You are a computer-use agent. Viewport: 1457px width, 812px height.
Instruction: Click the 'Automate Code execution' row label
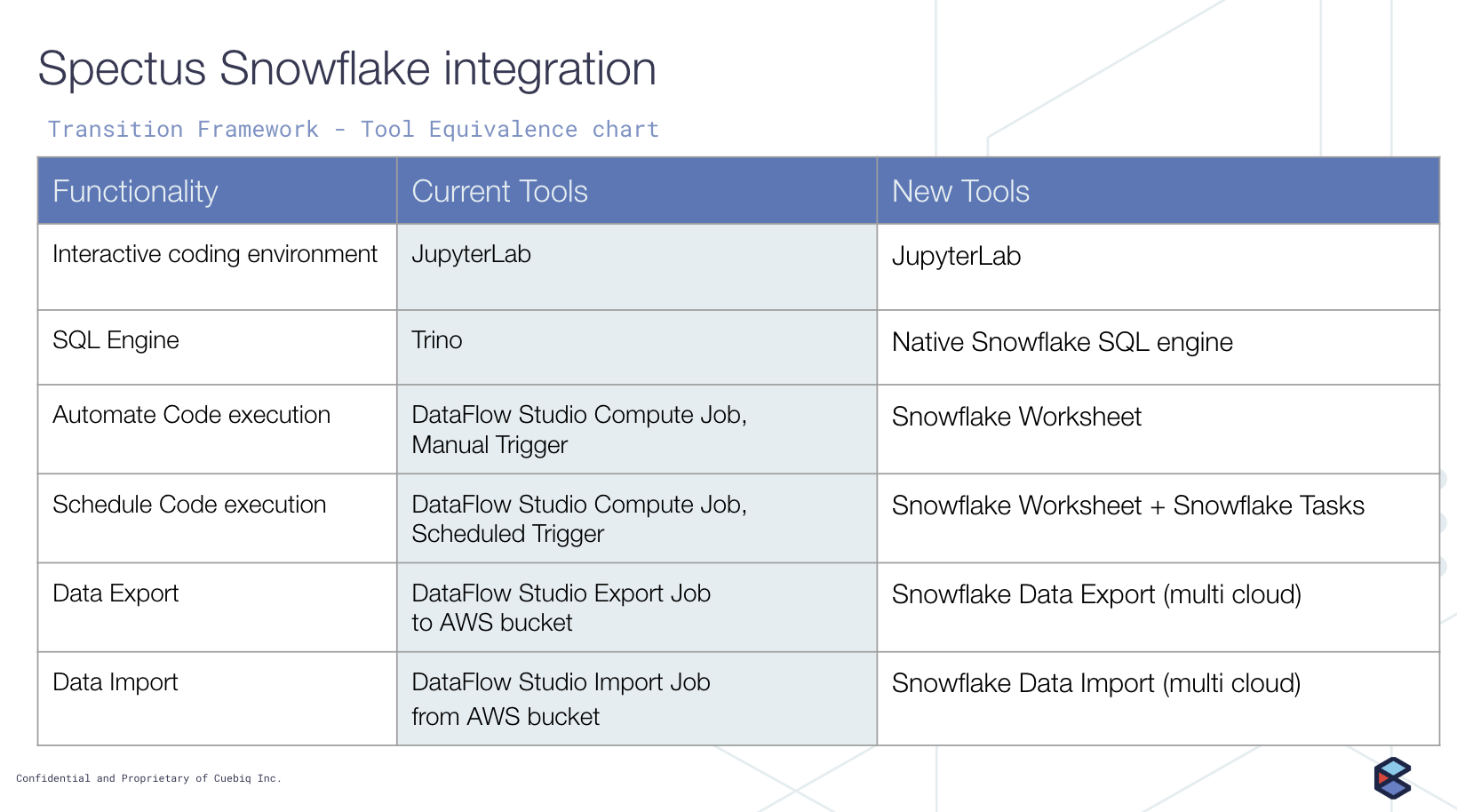pyautogui.click(x=191, y=415)
